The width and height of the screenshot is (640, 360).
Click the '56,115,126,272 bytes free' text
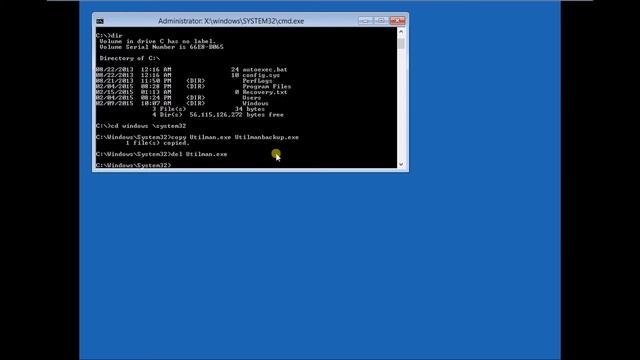point(236,115)
